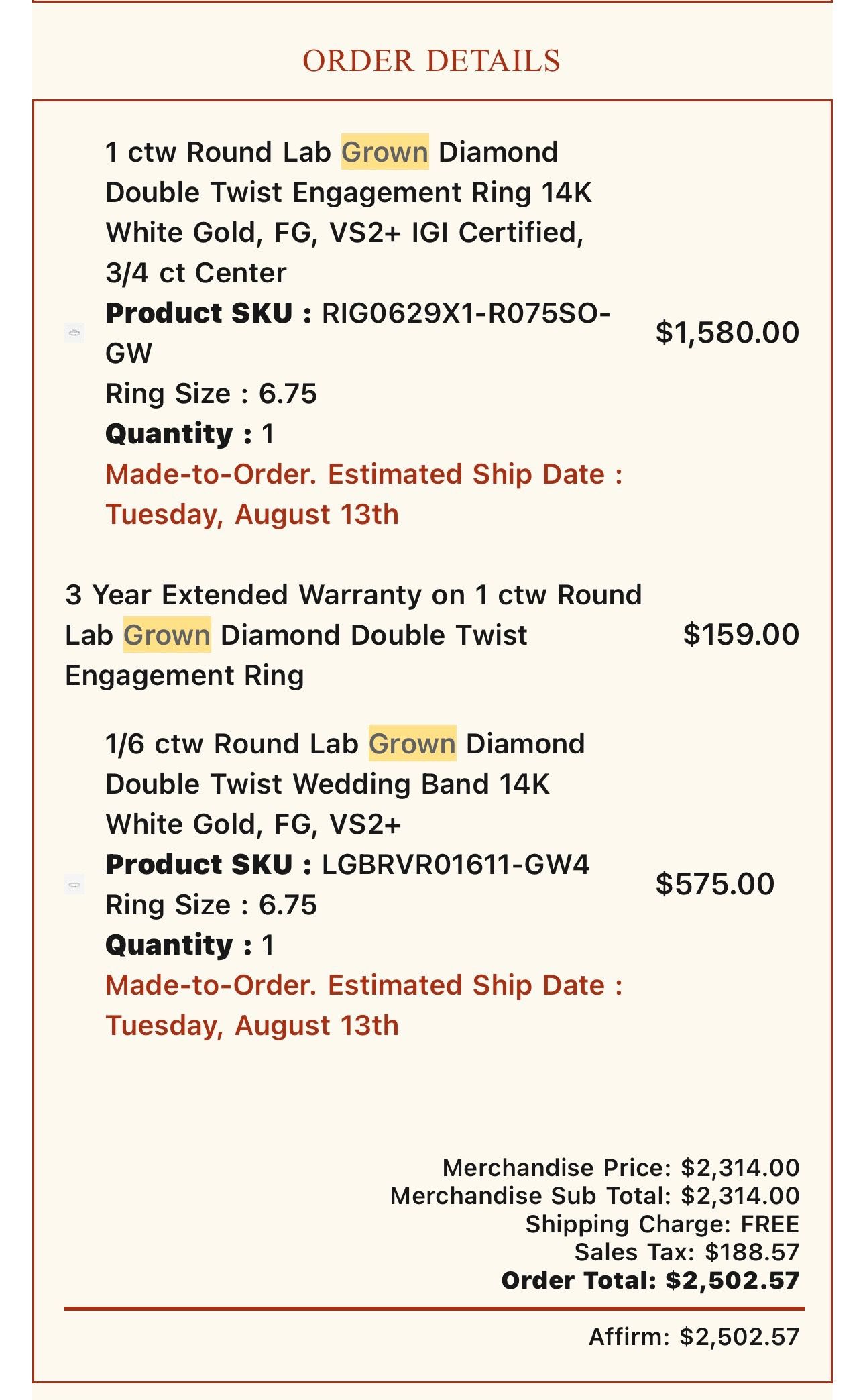865x1400 pixels.
Task: Select the SKU RIG0629X1-R075SO-GW text
Action: tap(465, 313)
